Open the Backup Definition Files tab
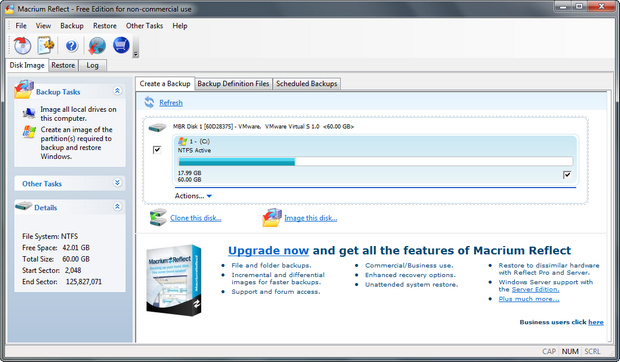Screen dimensions: 620x362 click(x=233, y=84)
